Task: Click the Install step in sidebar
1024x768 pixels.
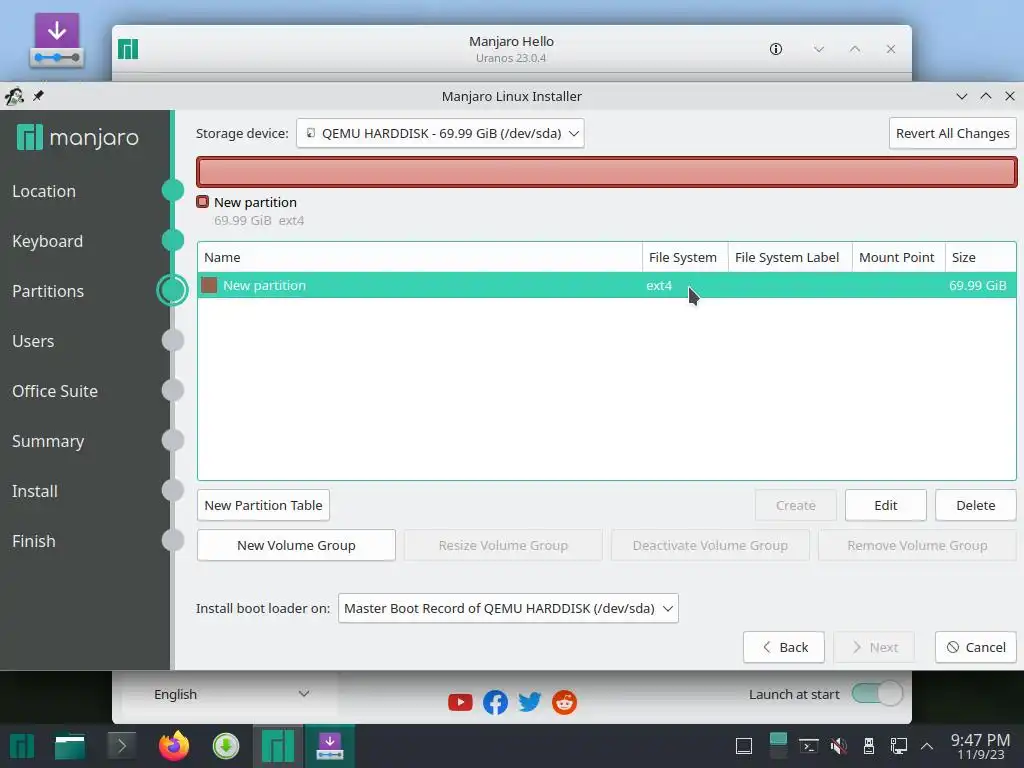Action: point(35,491)
